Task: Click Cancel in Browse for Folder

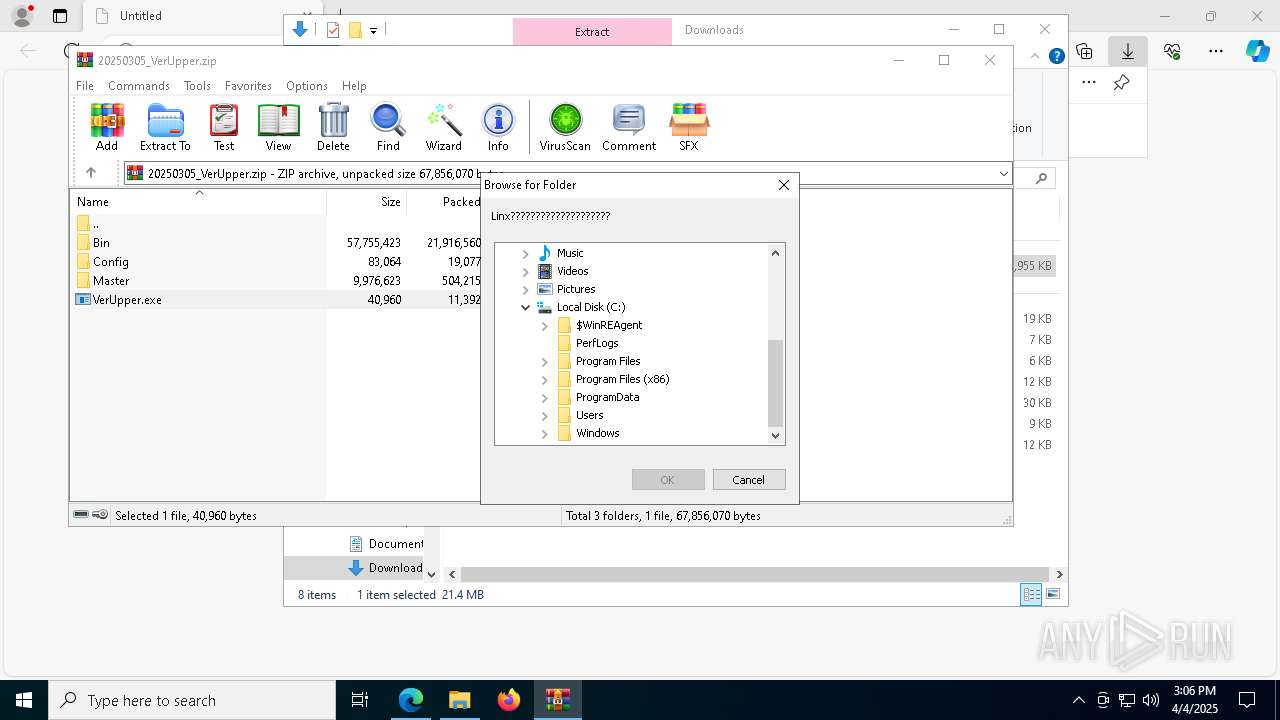Action: [749, 479]
